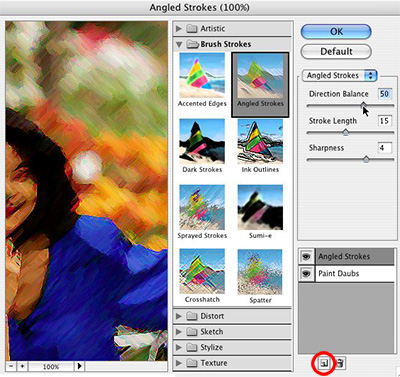Hide the Angled Strokes effect layer
This screenshot has height=377, width=400.
click(x=306, y=256)
